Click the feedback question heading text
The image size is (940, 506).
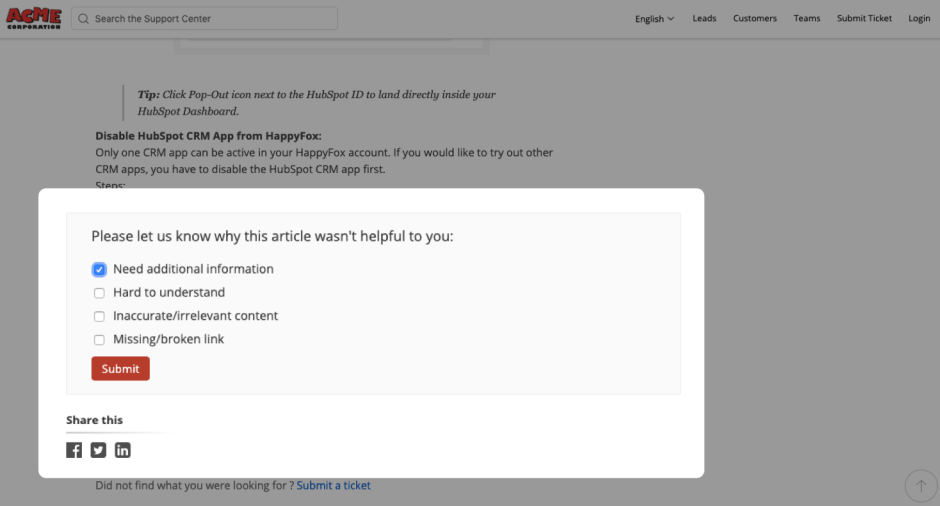point(272,236)
